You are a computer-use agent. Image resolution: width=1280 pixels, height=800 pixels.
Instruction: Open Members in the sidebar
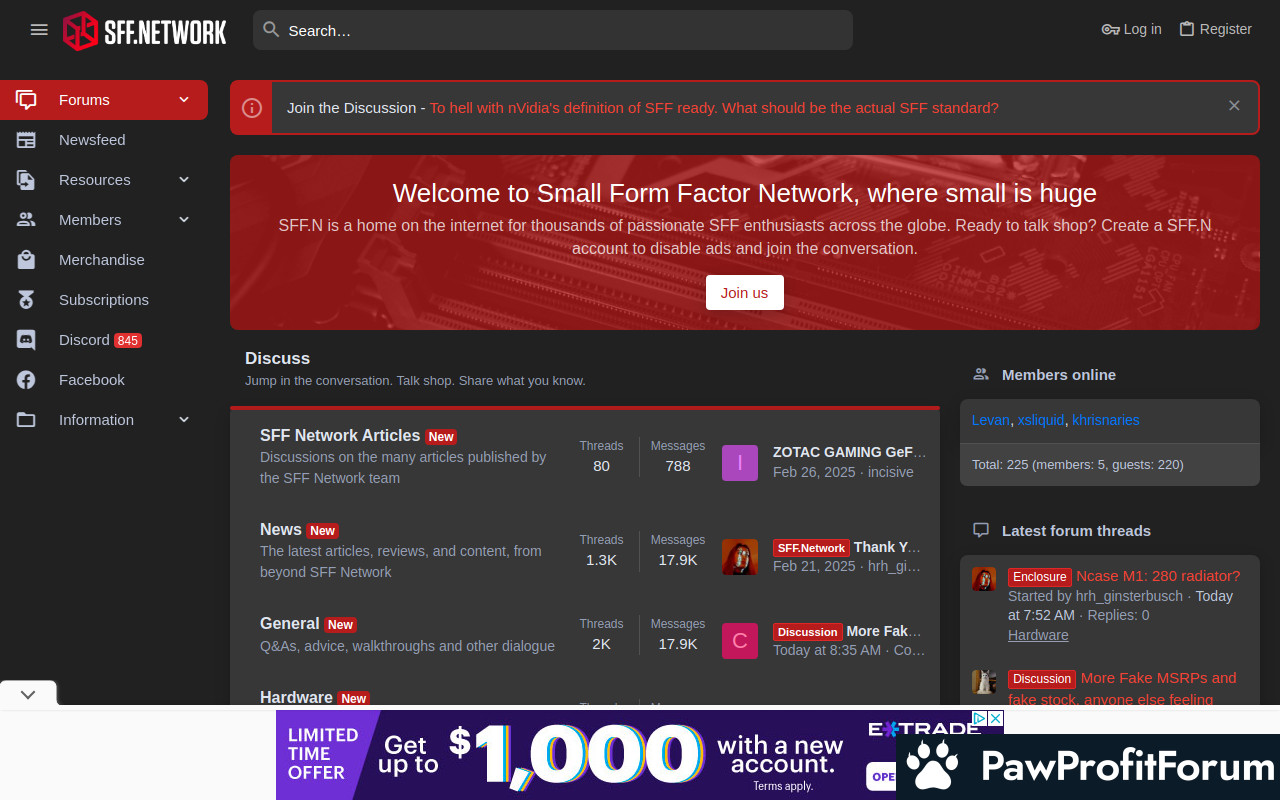tap(90, 220)
